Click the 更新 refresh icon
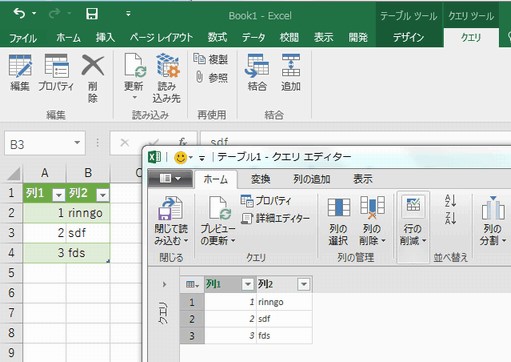 pyautogui.click(x=134, y=66)
